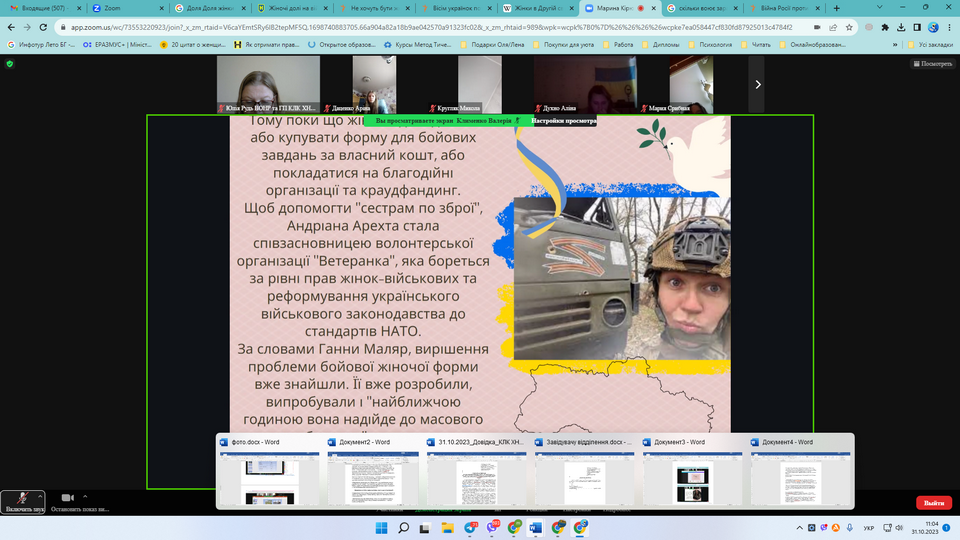Open фото.docx Word preview thumbnail
Screen dimensions: 960x540
pos(268,478)
